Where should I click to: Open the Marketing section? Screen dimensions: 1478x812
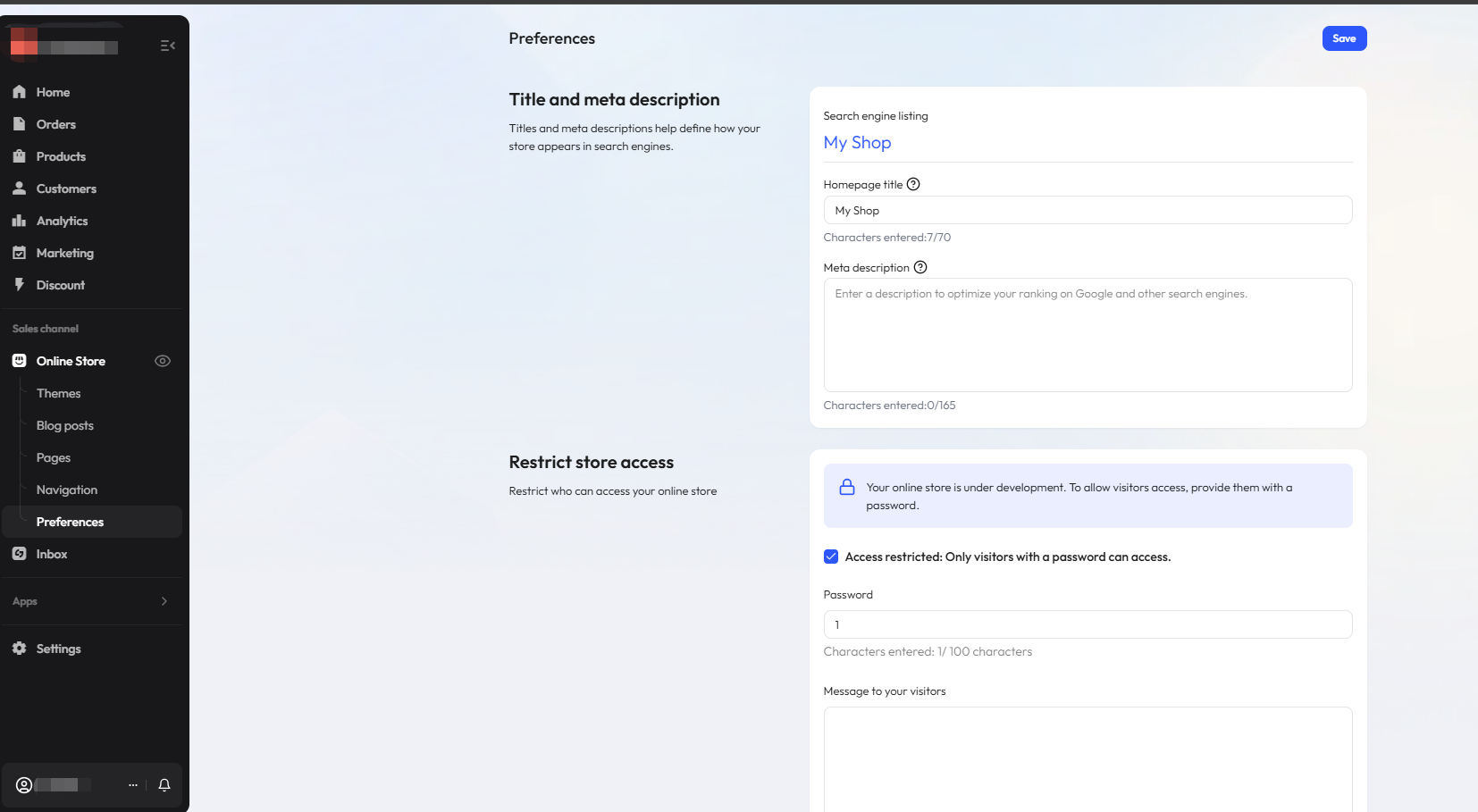pyautogui.click(x=92, y=253)
